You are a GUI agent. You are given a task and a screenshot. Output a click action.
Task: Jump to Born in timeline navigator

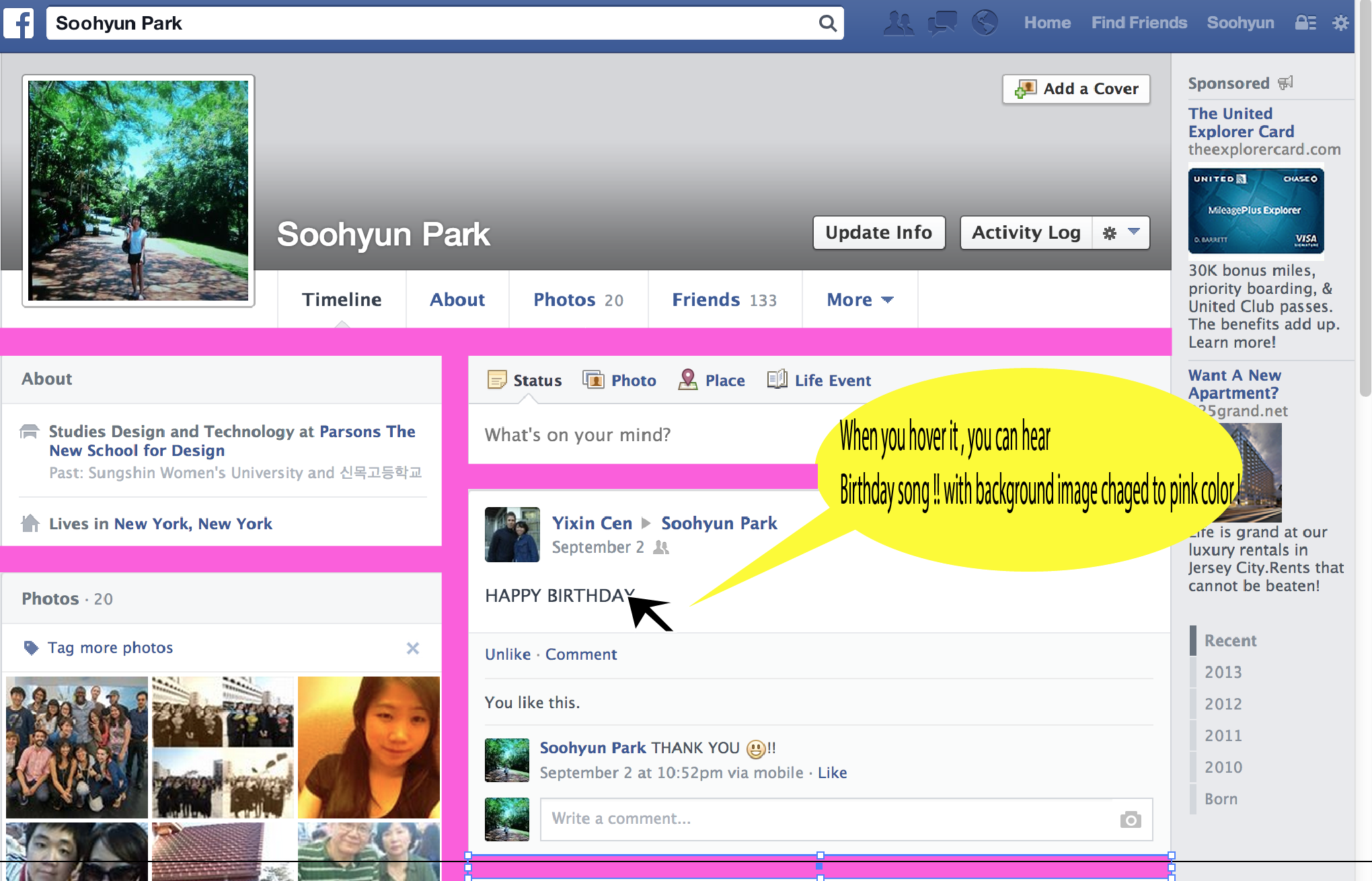click(1221, 799)
